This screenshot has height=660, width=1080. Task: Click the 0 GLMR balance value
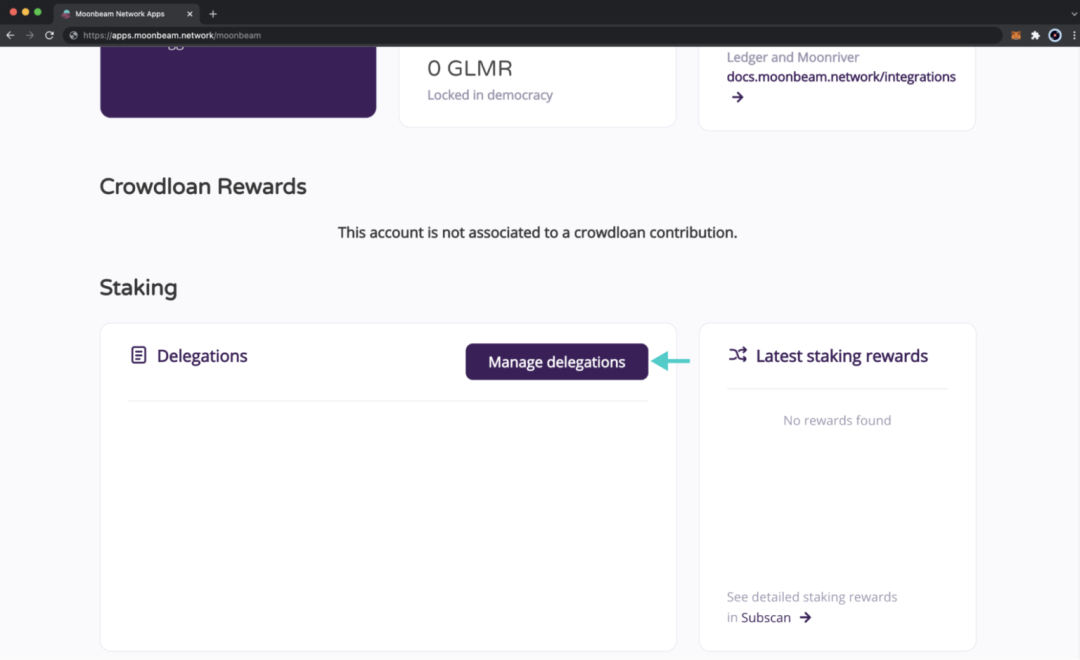tap(470, 68)
